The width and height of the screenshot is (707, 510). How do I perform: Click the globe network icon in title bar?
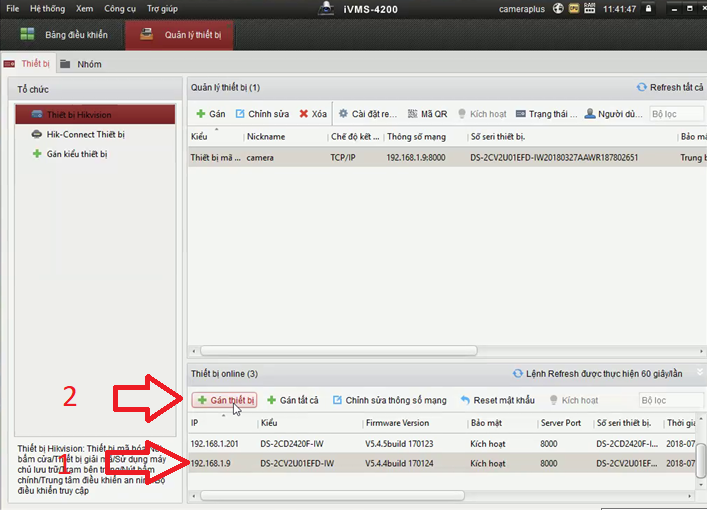[558, 8]
